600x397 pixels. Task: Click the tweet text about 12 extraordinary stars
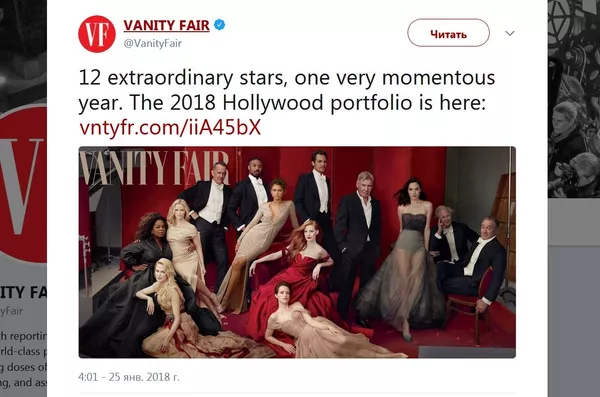(x=287, y=90)
